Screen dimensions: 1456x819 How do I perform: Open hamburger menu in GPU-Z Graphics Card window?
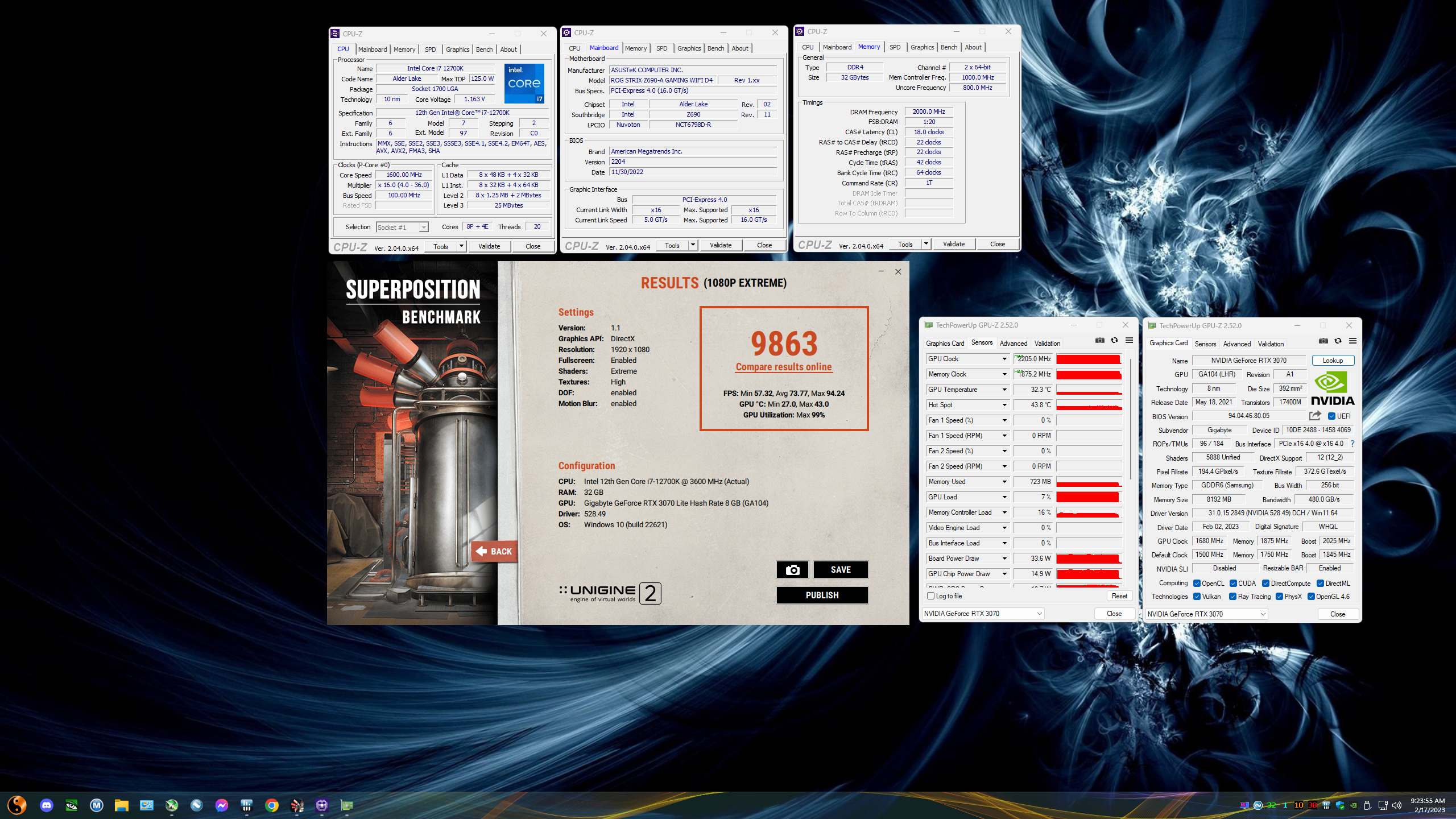click(1353, 341)
